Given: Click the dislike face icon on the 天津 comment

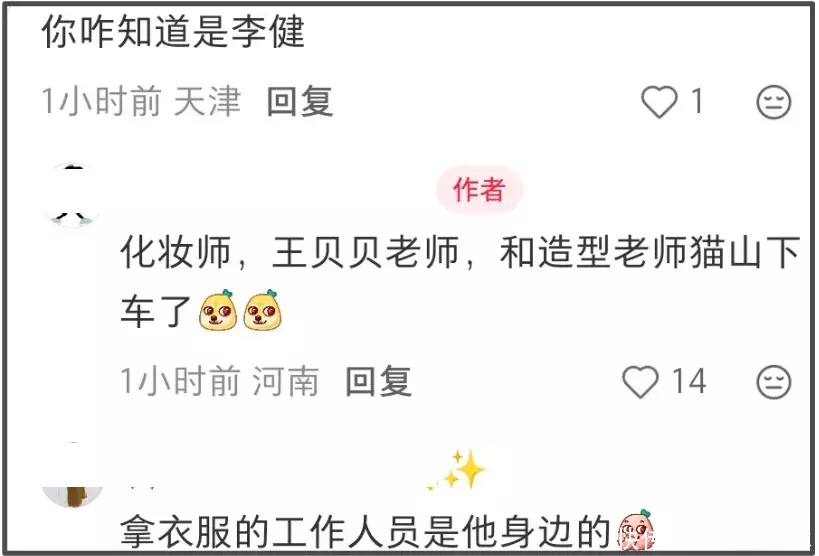Looking at the screenshot, I should 774,102.
